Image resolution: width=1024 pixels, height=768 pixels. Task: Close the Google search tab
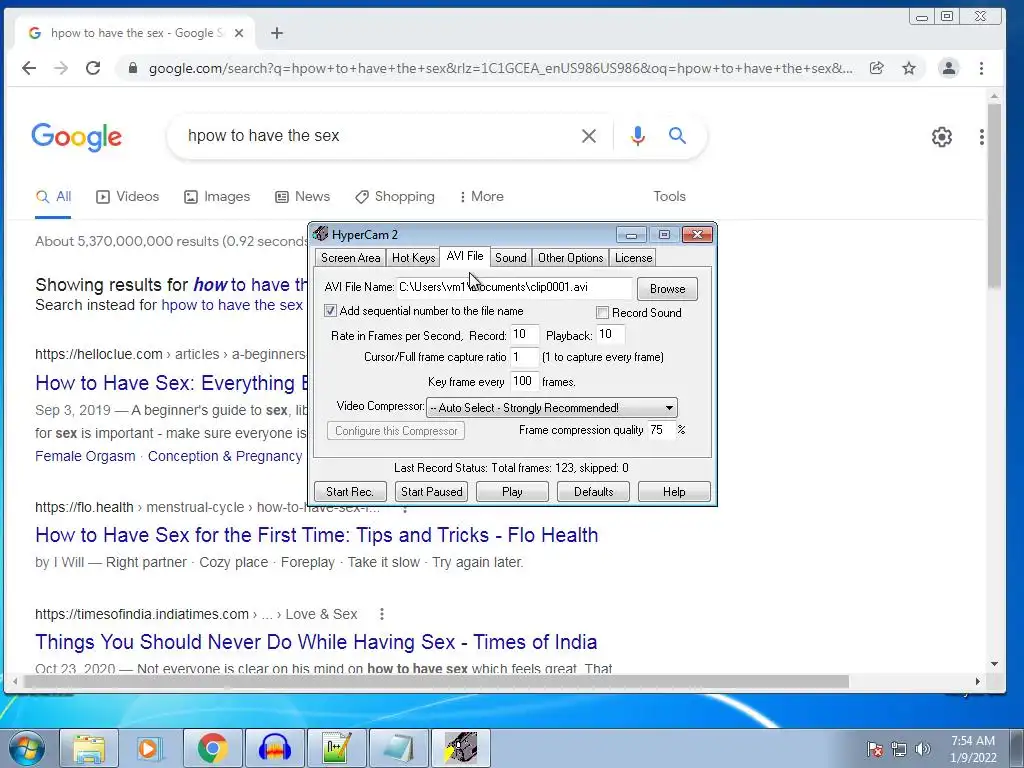(x=239, y=33)
